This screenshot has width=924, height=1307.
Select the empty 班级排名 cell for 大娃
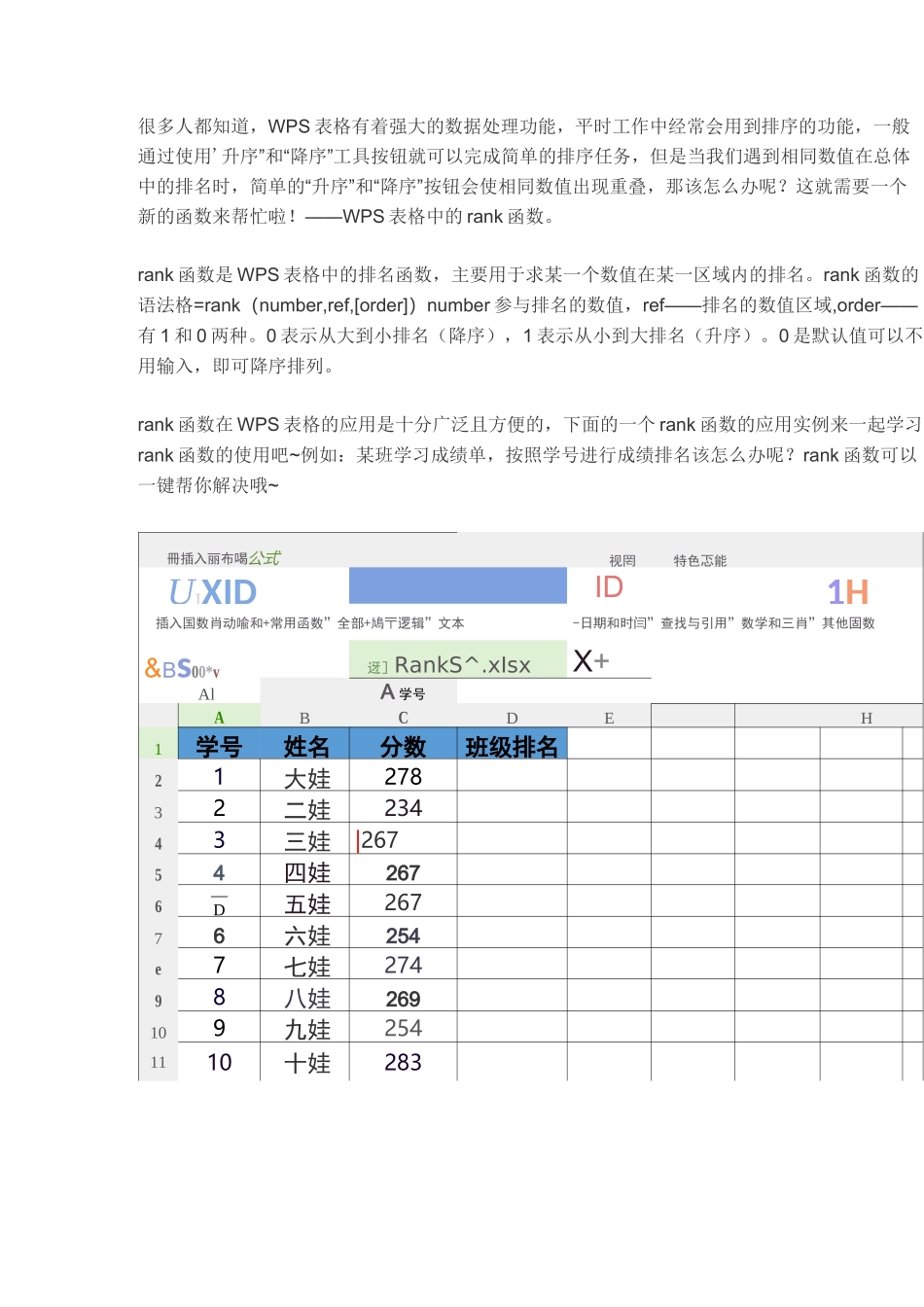(x=513, y=777)
